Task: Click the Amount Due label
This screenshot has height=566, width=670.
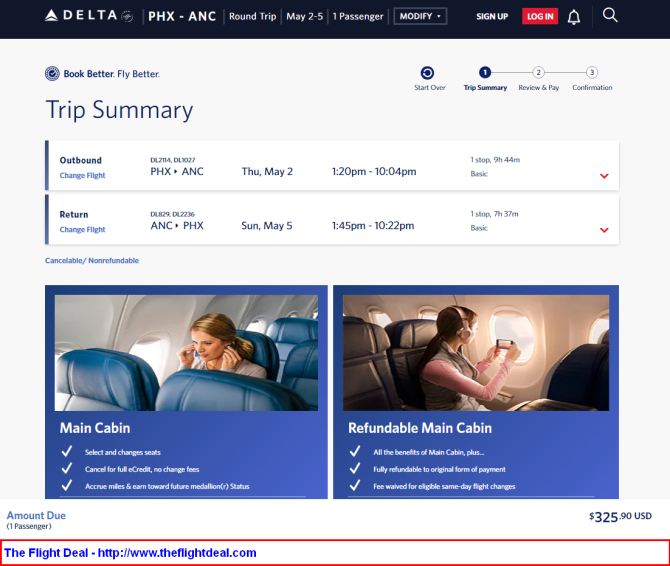Action: [36, 515]
